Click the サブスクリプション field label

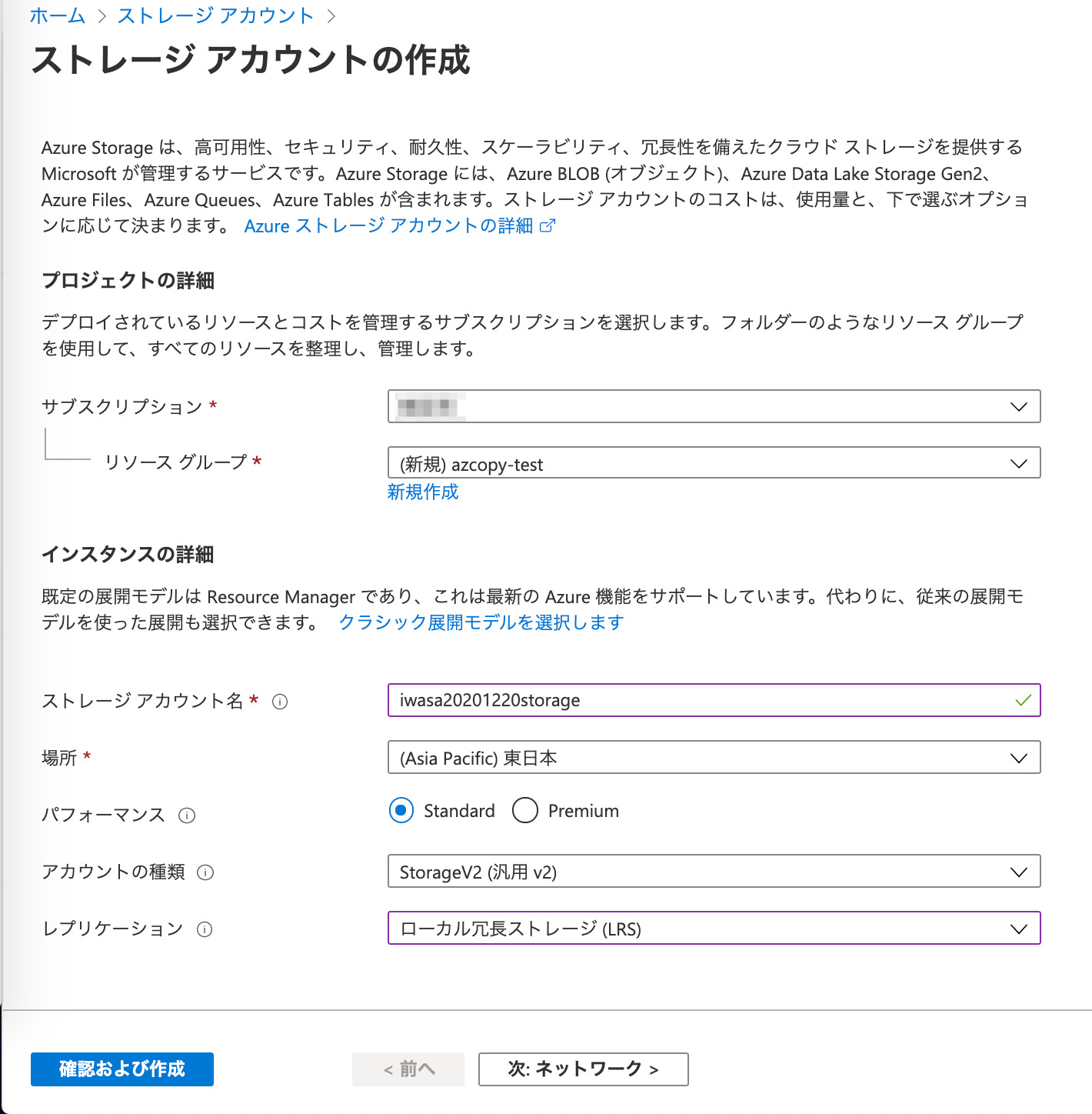[x=122, y=407]
